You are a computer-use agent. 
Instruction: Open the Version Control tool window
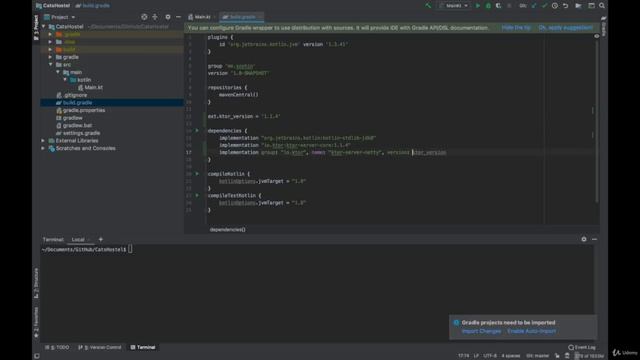[x=100, y=347]
